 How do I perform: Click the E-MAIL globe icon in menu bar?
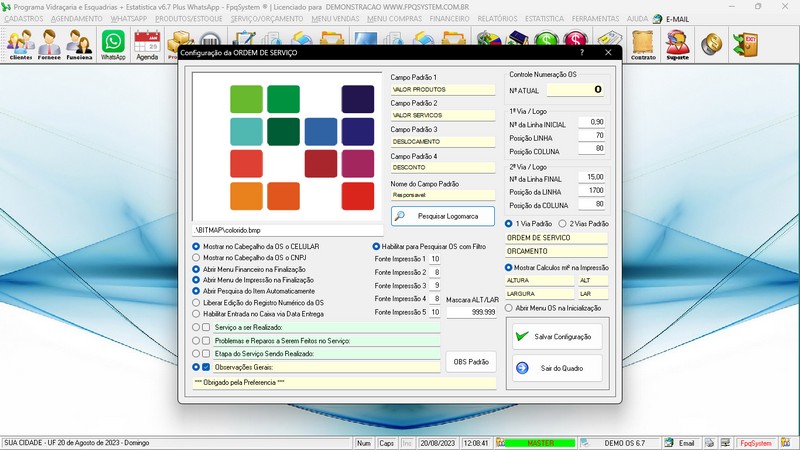click(658, 19)
